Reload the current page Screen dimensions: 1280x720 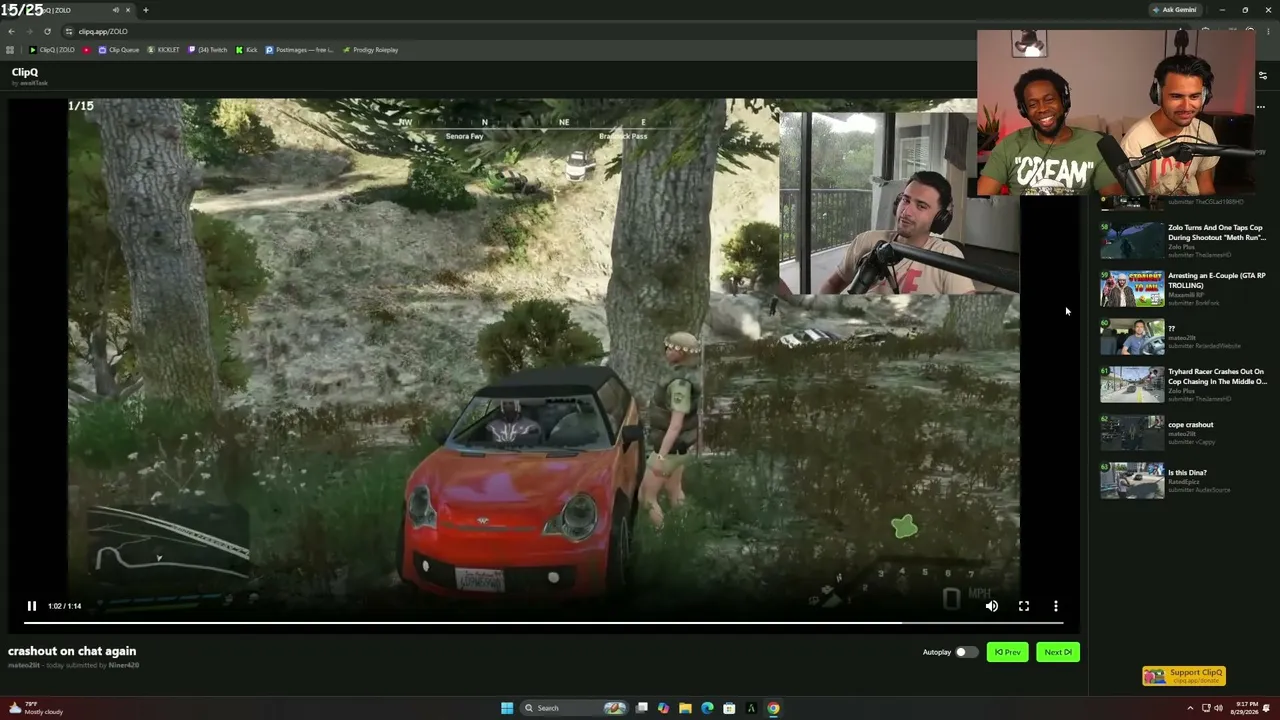pos(47,31)
